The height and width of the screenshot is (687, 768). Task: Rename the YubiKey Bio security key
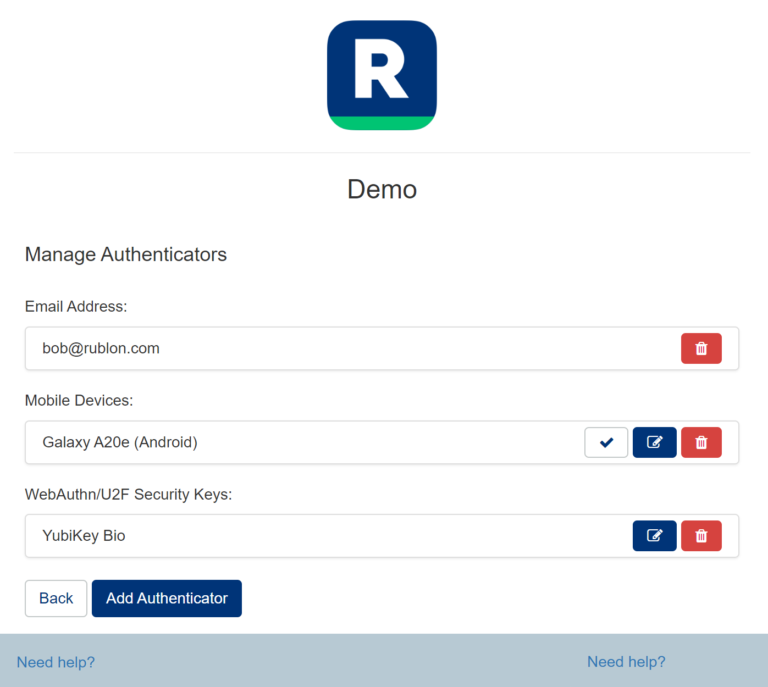654,536
